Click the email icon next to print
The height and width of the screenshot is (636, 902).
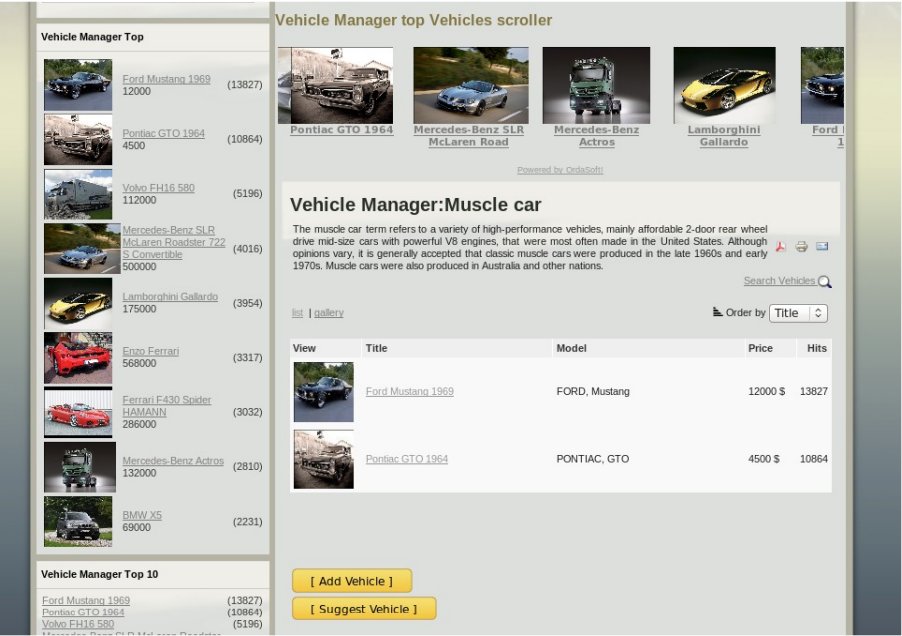tap(822, 246)
